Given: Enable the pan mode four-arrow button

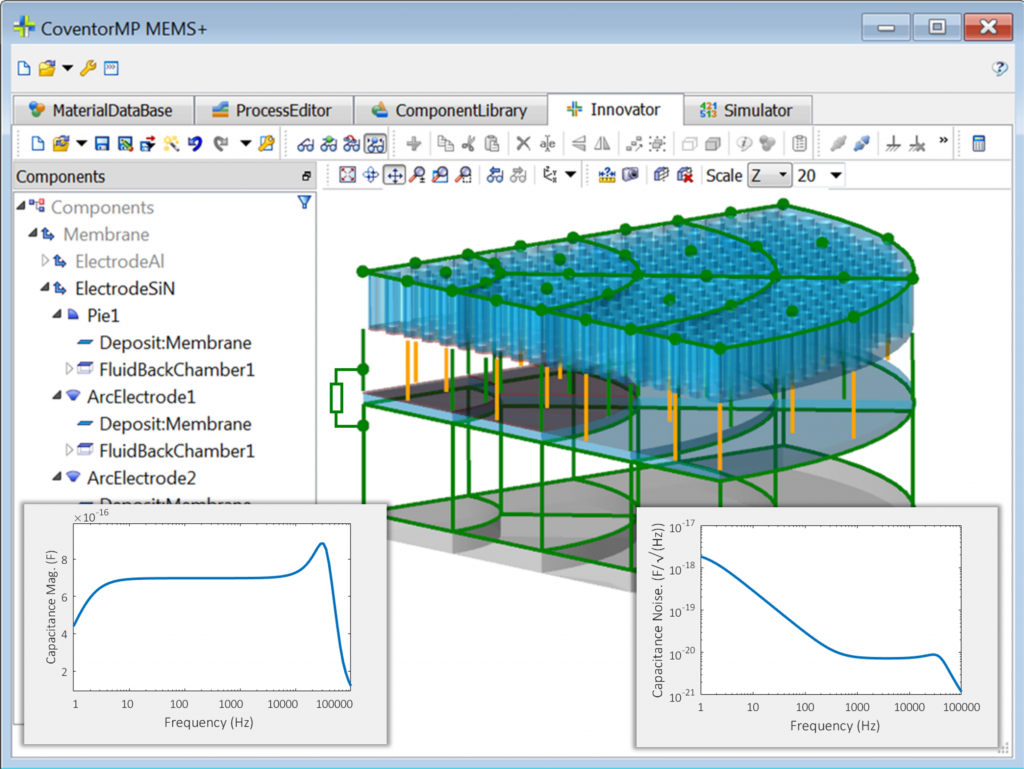Looking at the screenshot, I should pos(394,175).
